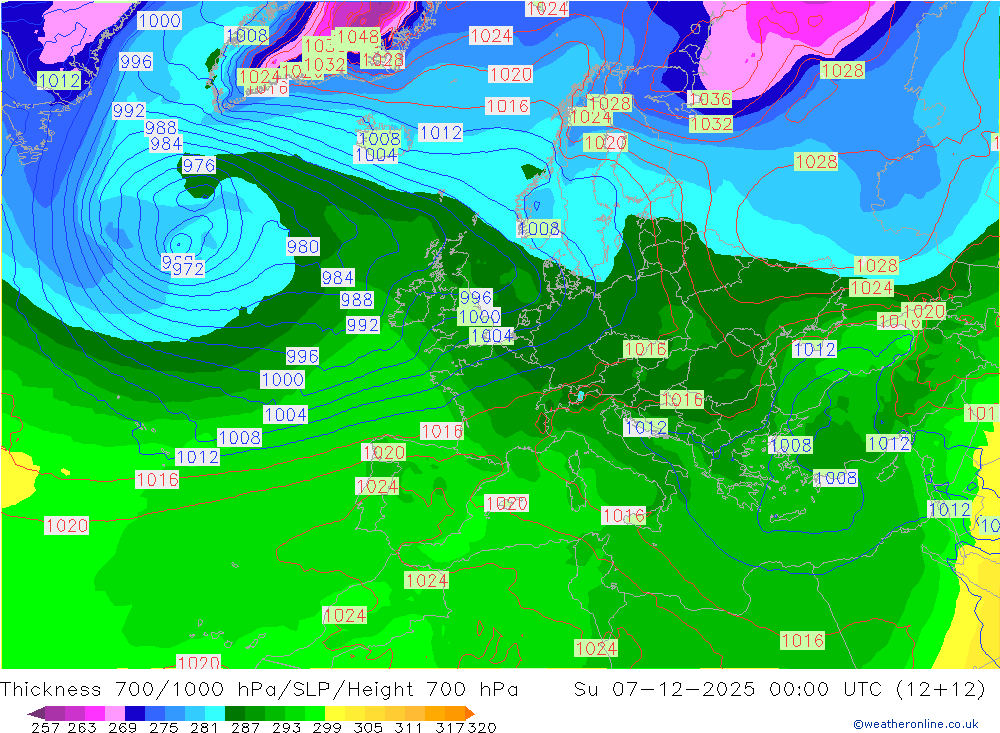Select the chart title 'Thickness 700/1000 hPa/SLP/Height 700 hPa'
This screenshot has width=1000, height=733.
[259, 690]
